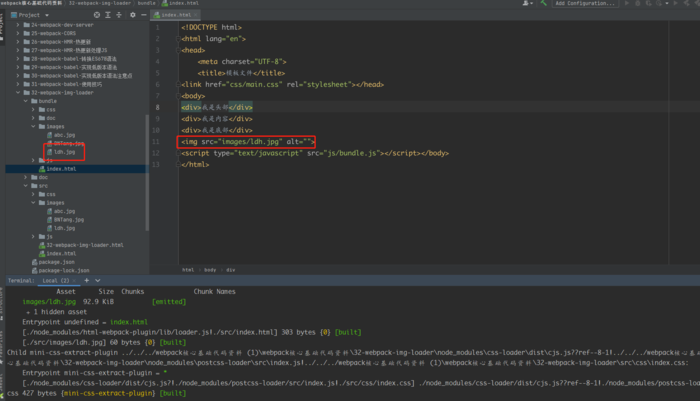This screenshot has height=401, width=700.
Task: Click the Expand All icon in Project panel
Action: click(108, 15)
